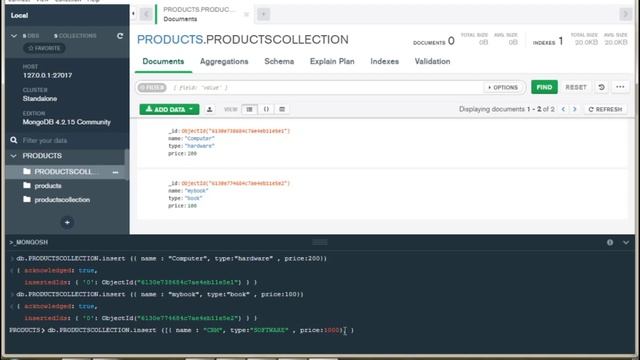640x360 pixels.
Task: Run the query with FIND
Action: pos(544,87)
